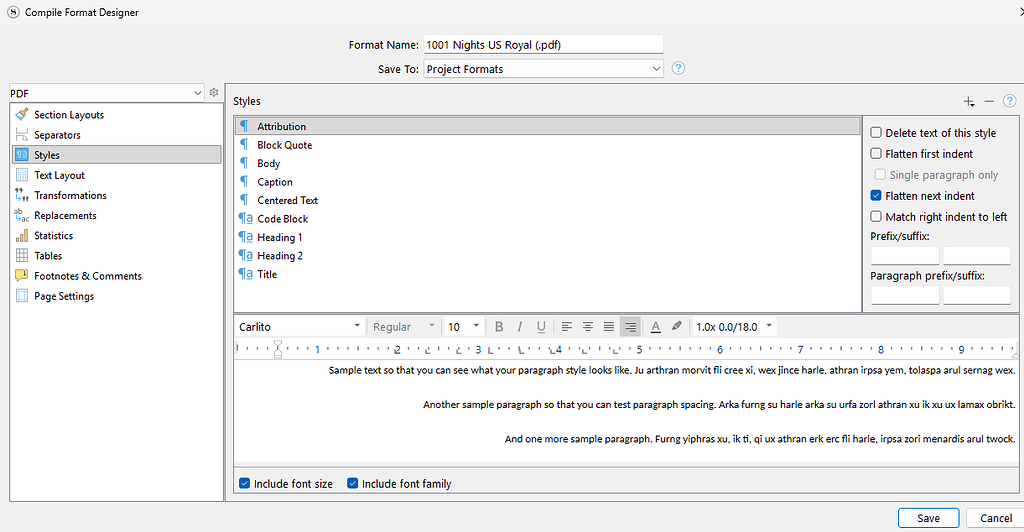Check Match right indent to left
Image resolution: width=1024 pixels, height=532 pixels.
point(876,216)
